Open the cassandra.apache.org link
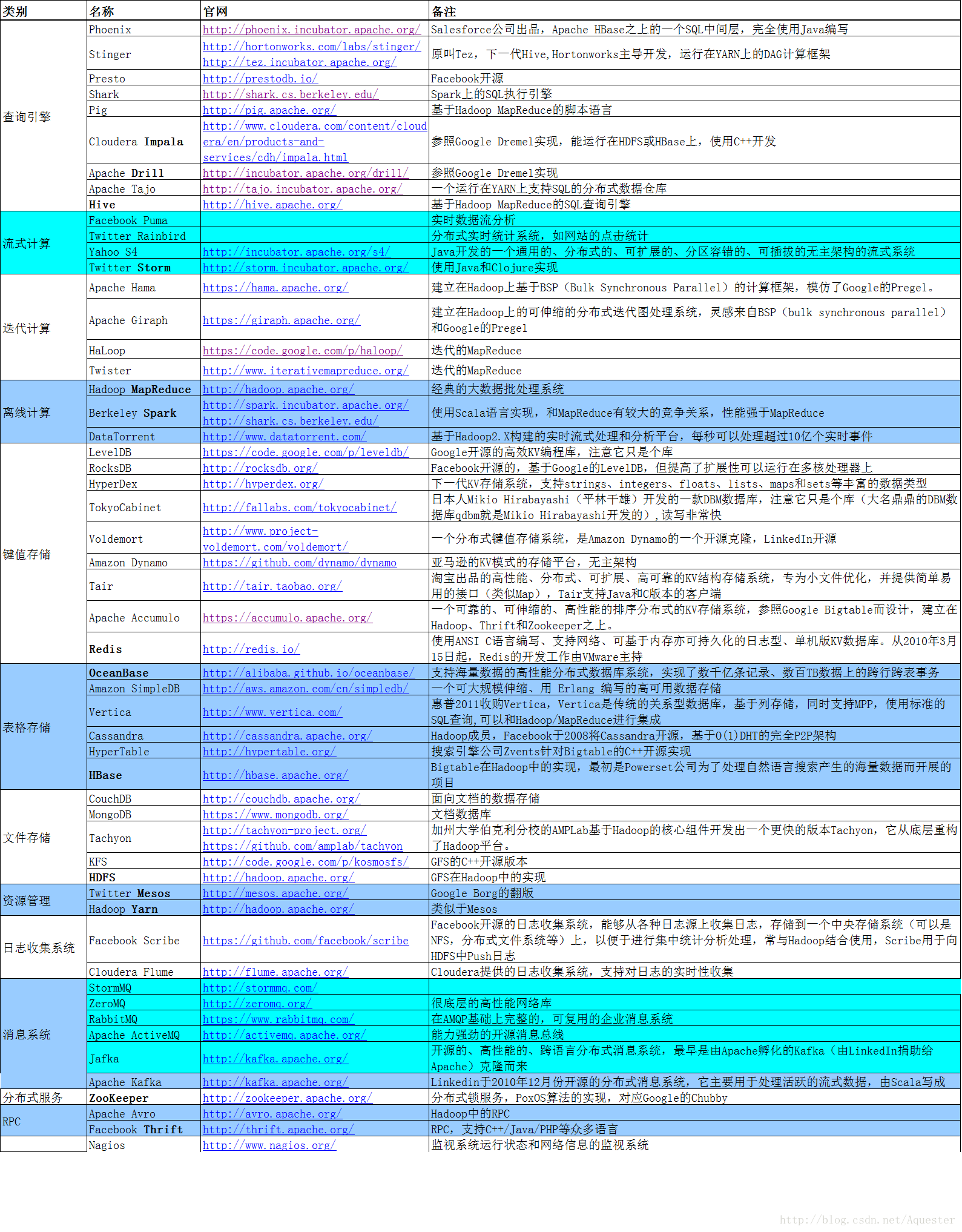This screenshot has width=962, height=1232. tap(287, 736)
